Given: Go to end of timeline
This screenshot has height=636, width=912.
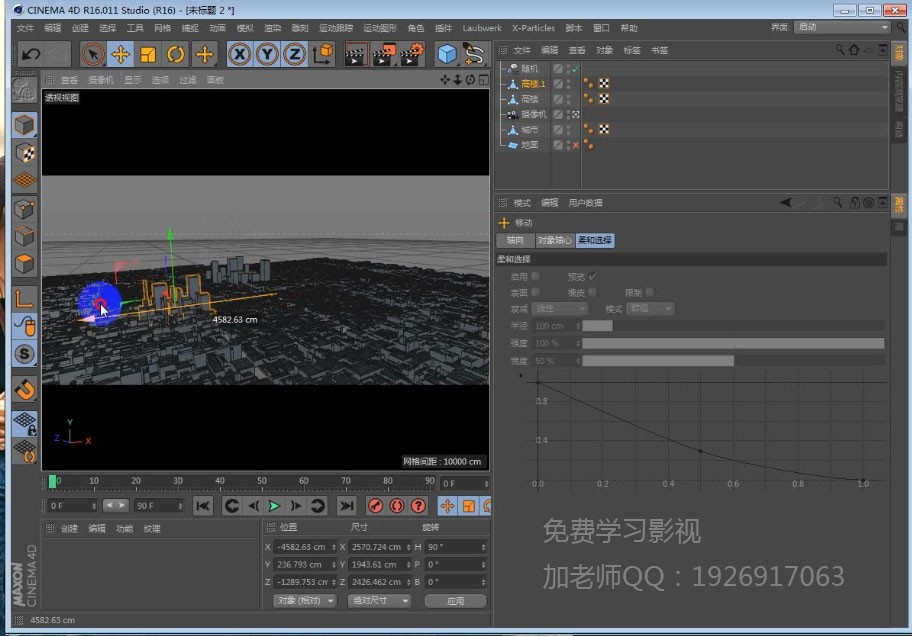Looking at the screenshot, I should [x=347, y=506].
